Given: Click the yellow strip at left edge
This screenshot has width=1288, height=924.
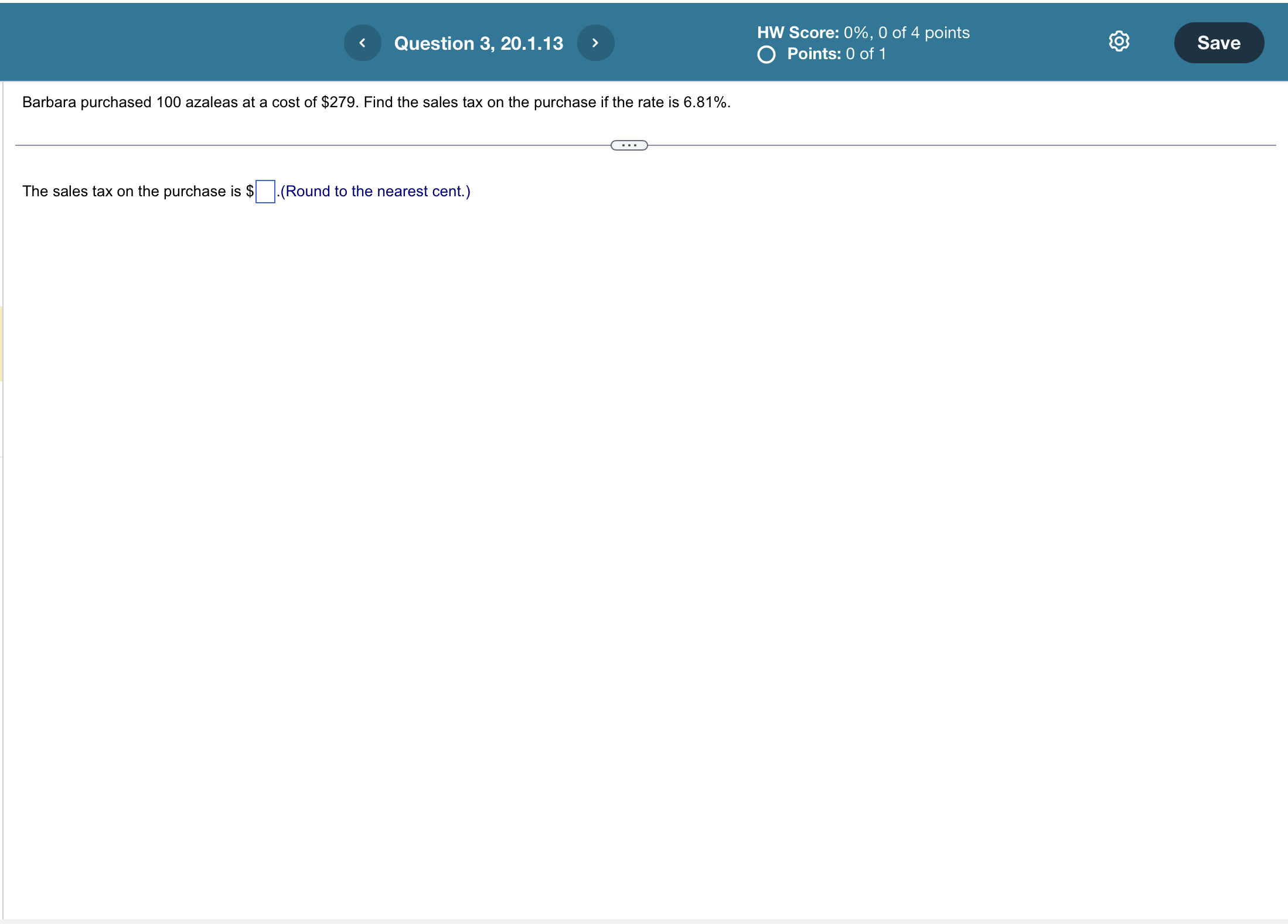Looking at the screenshot, I should (1, 343).
